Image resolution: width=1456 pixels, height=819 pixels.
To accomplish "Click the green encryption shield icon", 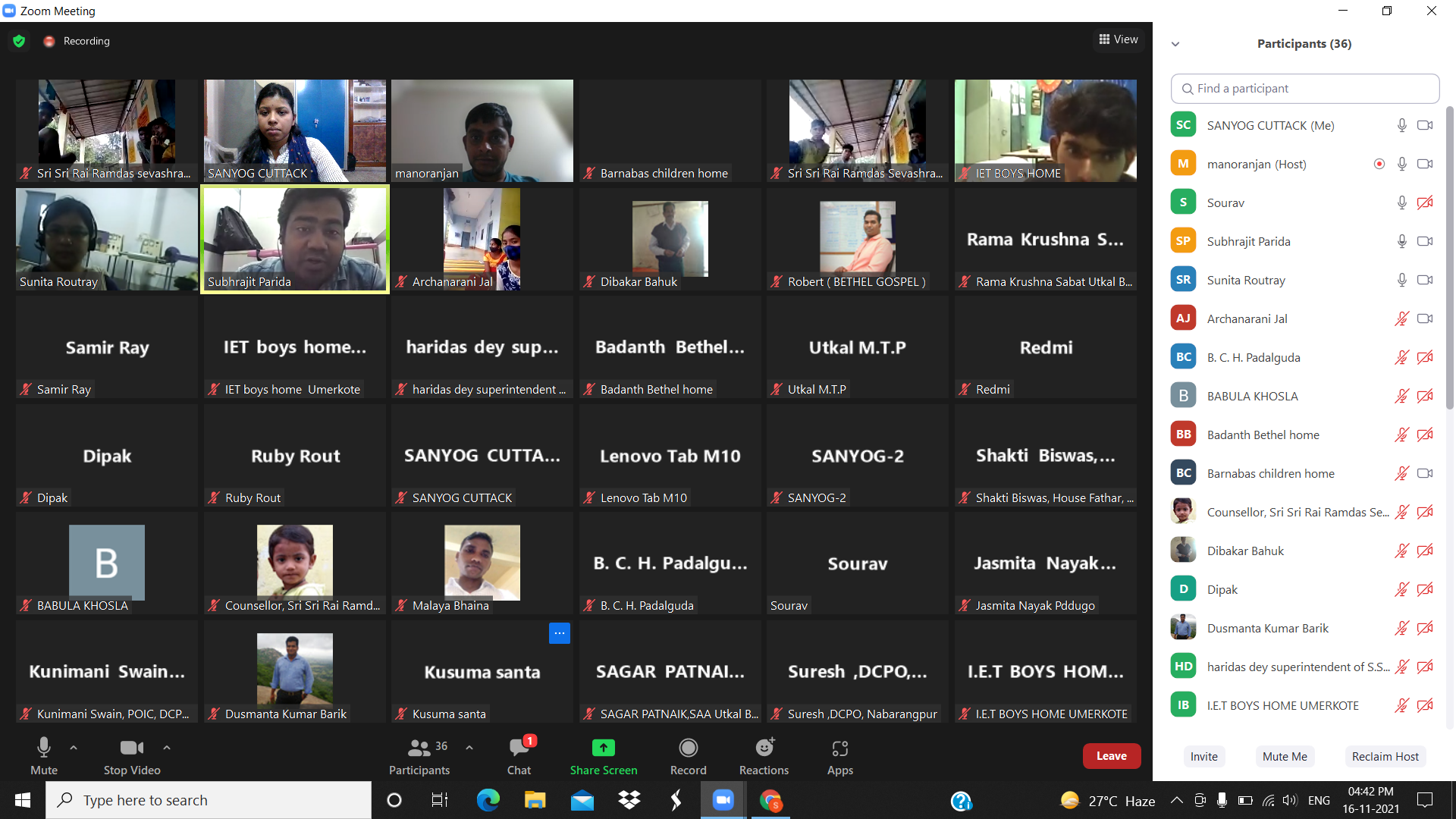I will point(19,41).
